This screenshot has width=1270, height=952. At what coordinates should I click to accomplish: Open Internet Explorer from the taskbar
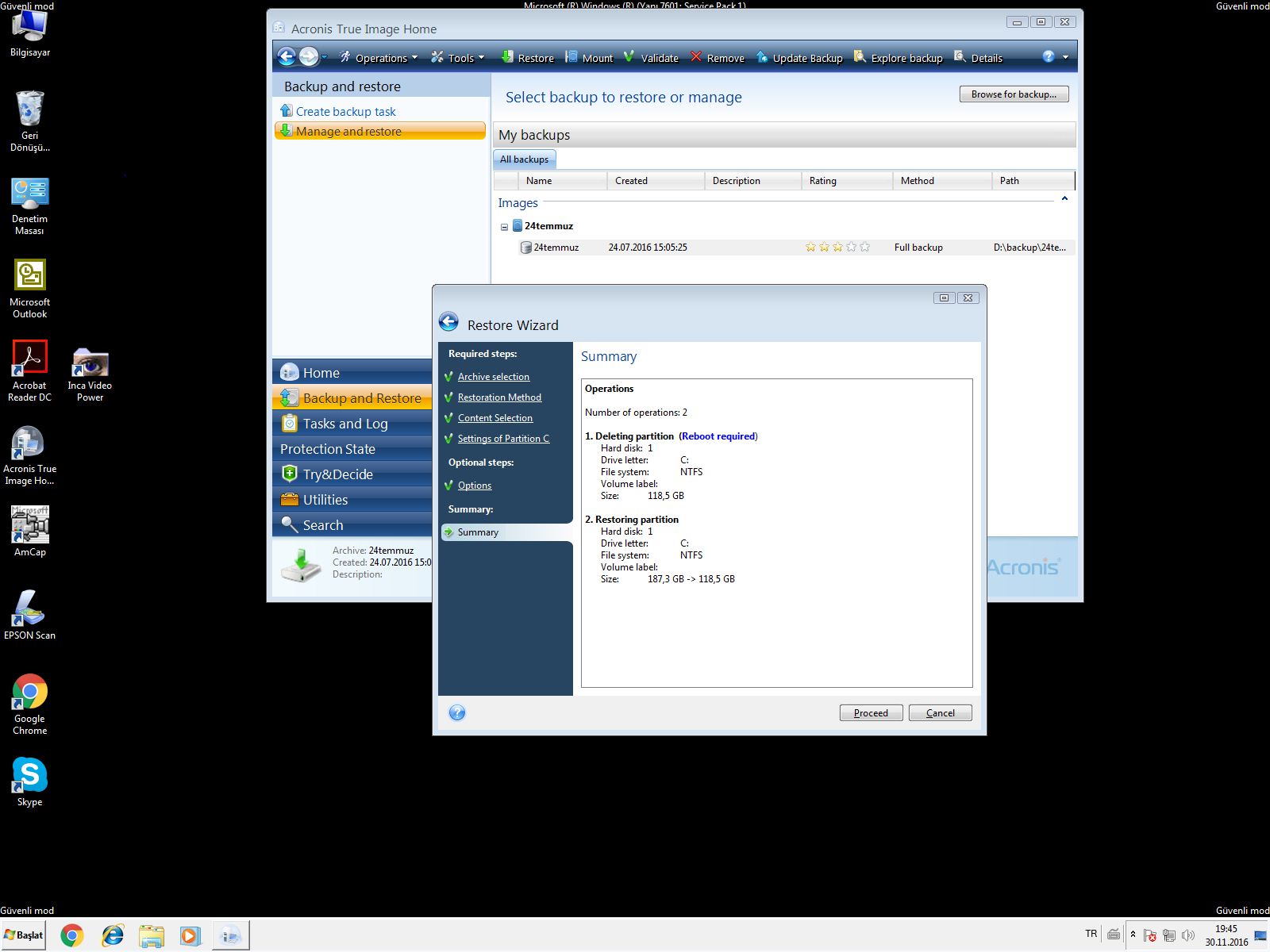(x=112, y=936)
